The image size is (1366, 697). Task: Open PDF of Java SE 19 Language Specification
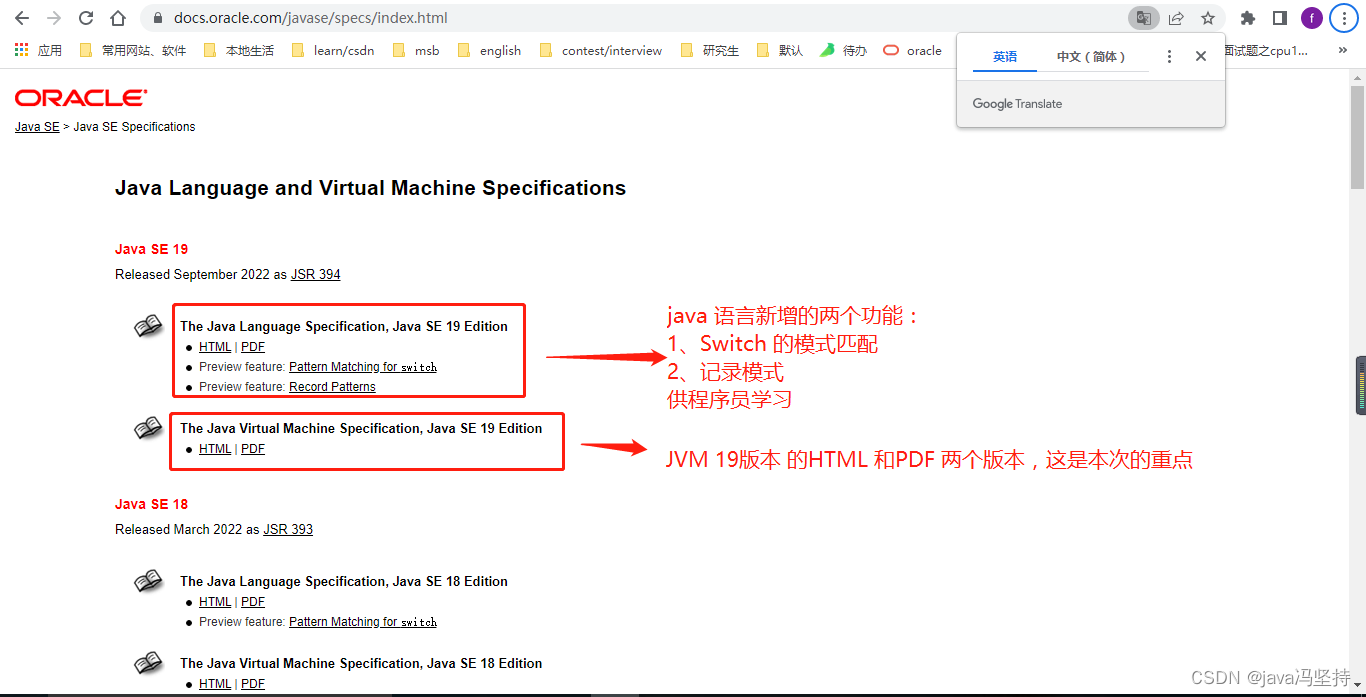(x=253, y=347)
